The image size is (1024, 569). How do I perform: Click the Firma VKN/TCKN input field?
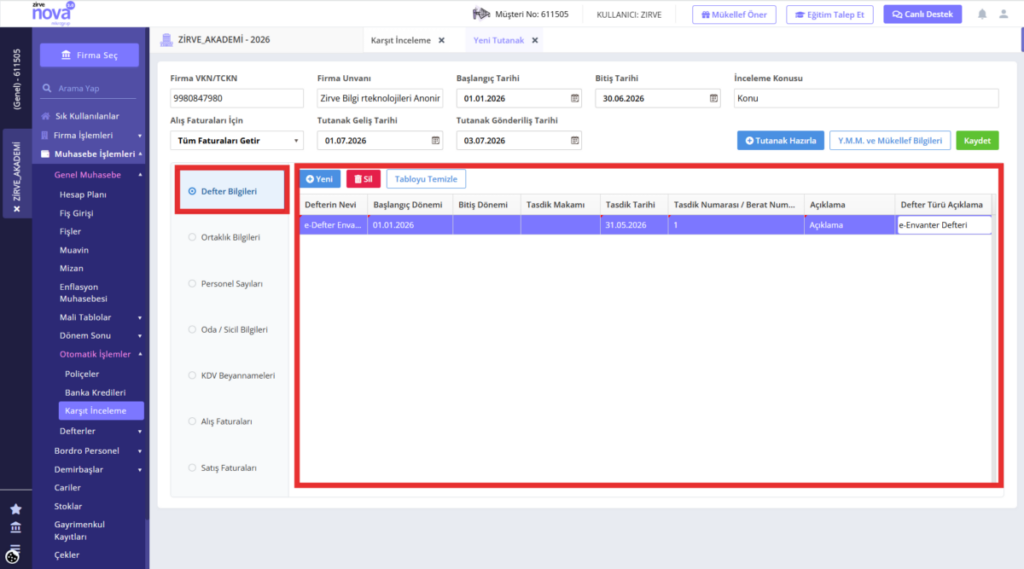(x=236, y=98)
